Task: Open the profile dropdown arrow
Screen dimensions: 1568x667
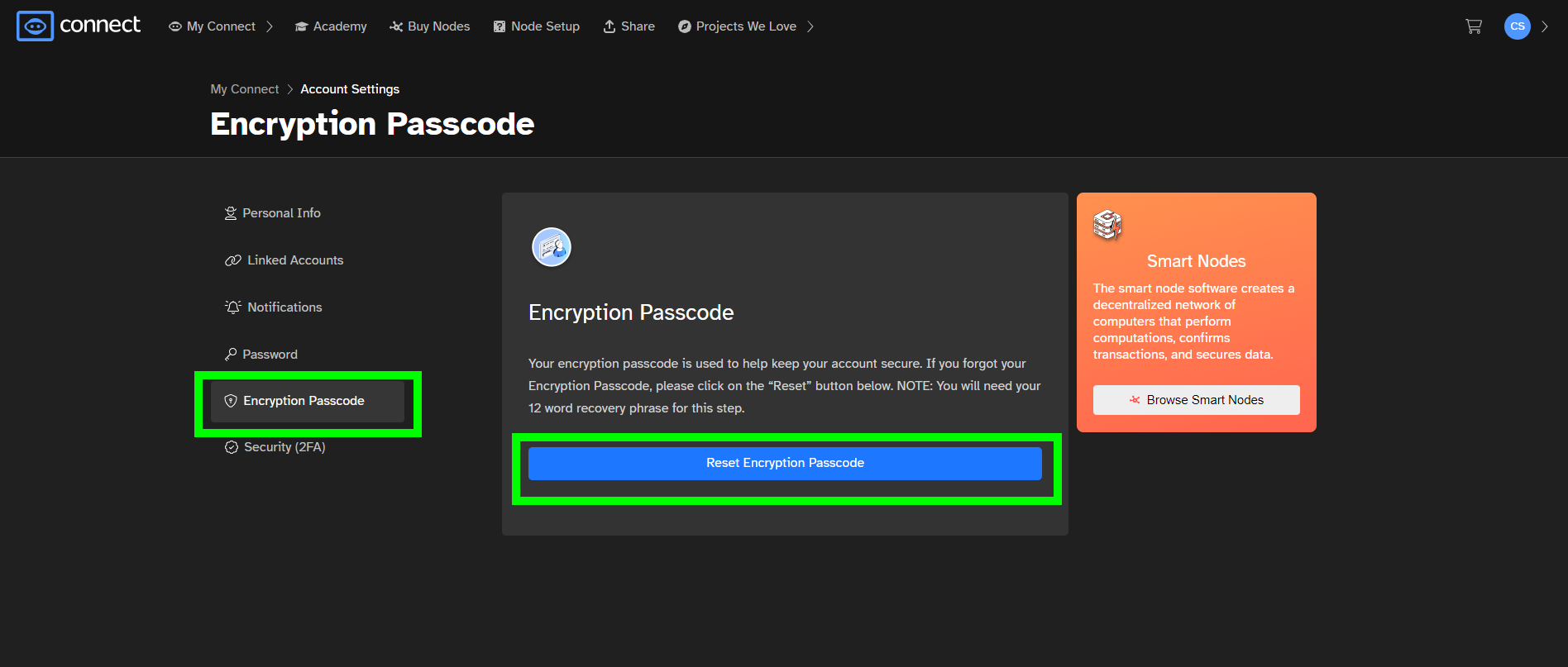Action: click(1546, 26)
